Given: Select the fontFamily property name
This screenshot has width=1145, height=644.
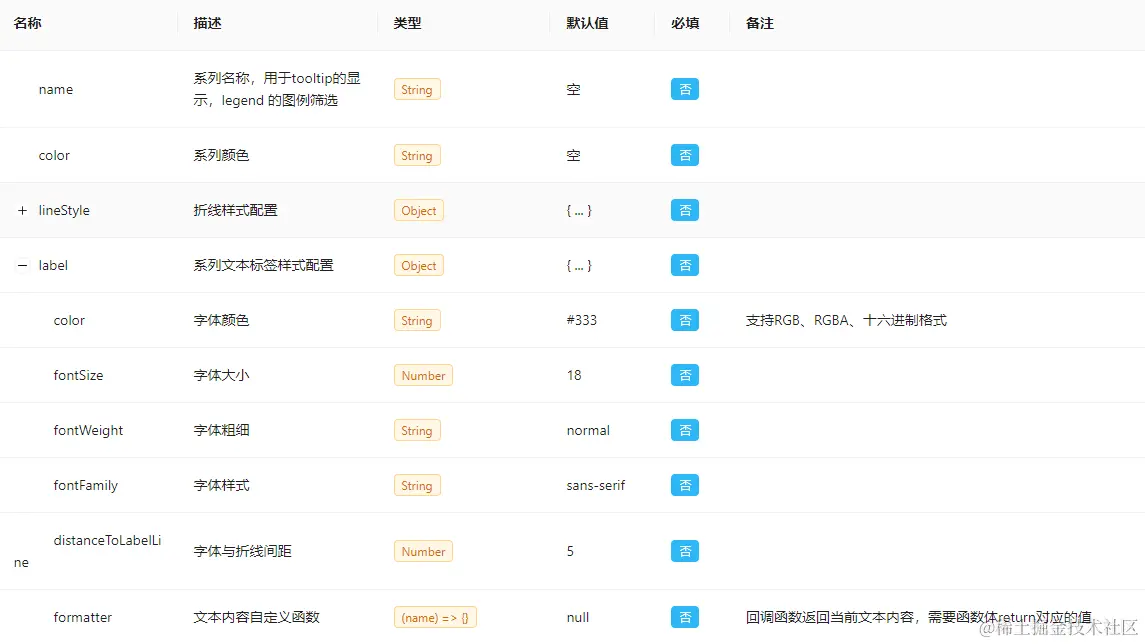Looking at the screenshot, I should coord(85,486).
